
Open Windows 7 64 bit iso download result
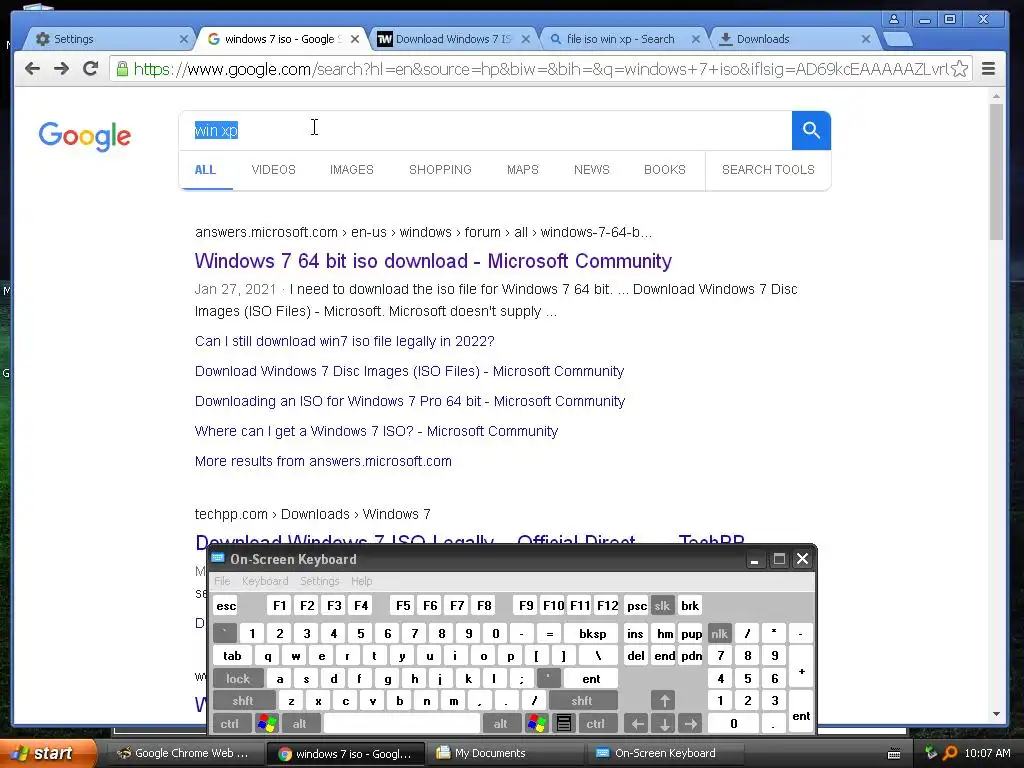point(433,261)
